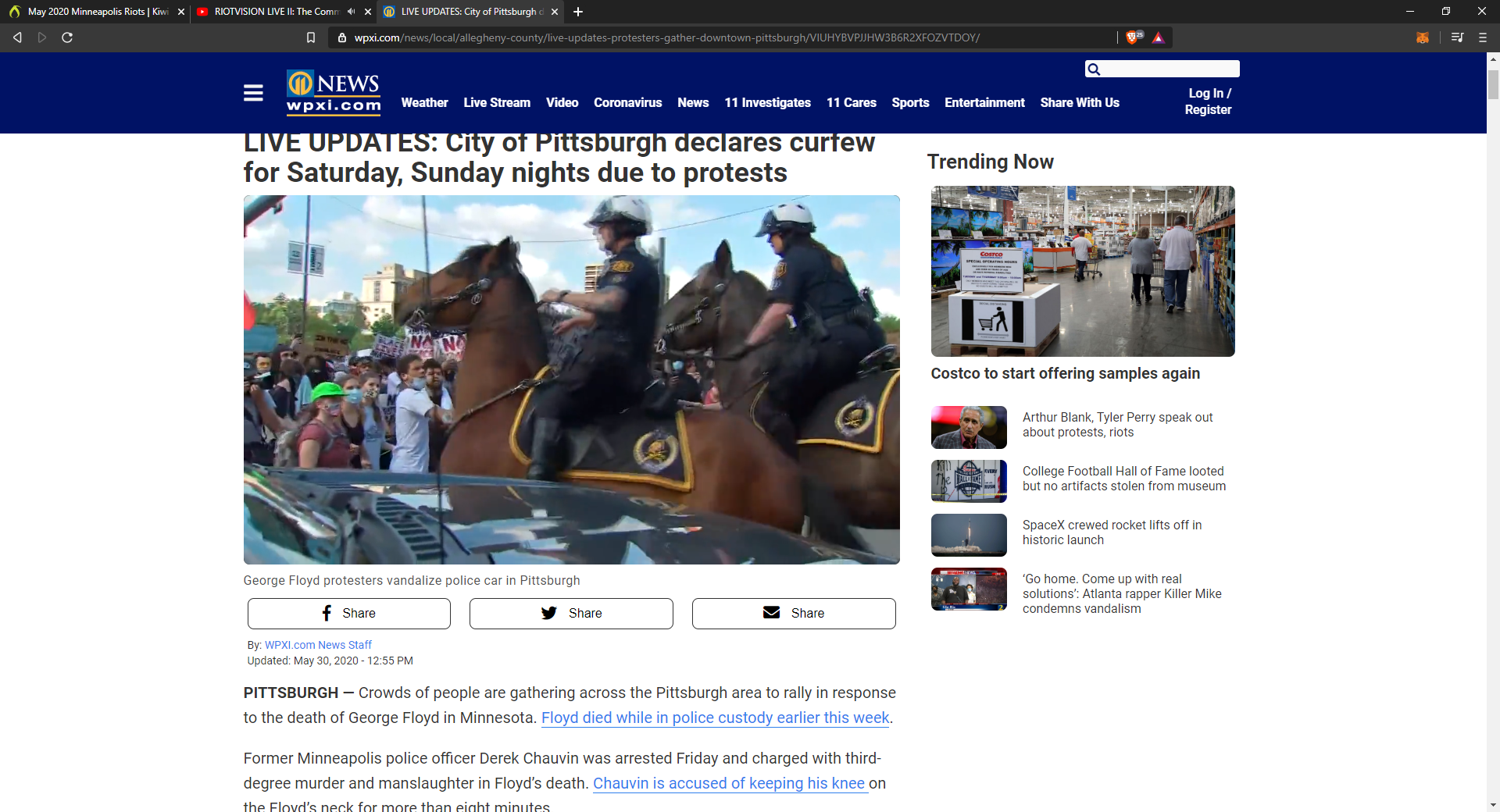Open Entertainment section
The width and height of the screenshot is (1500, 812).
[985, 102]
